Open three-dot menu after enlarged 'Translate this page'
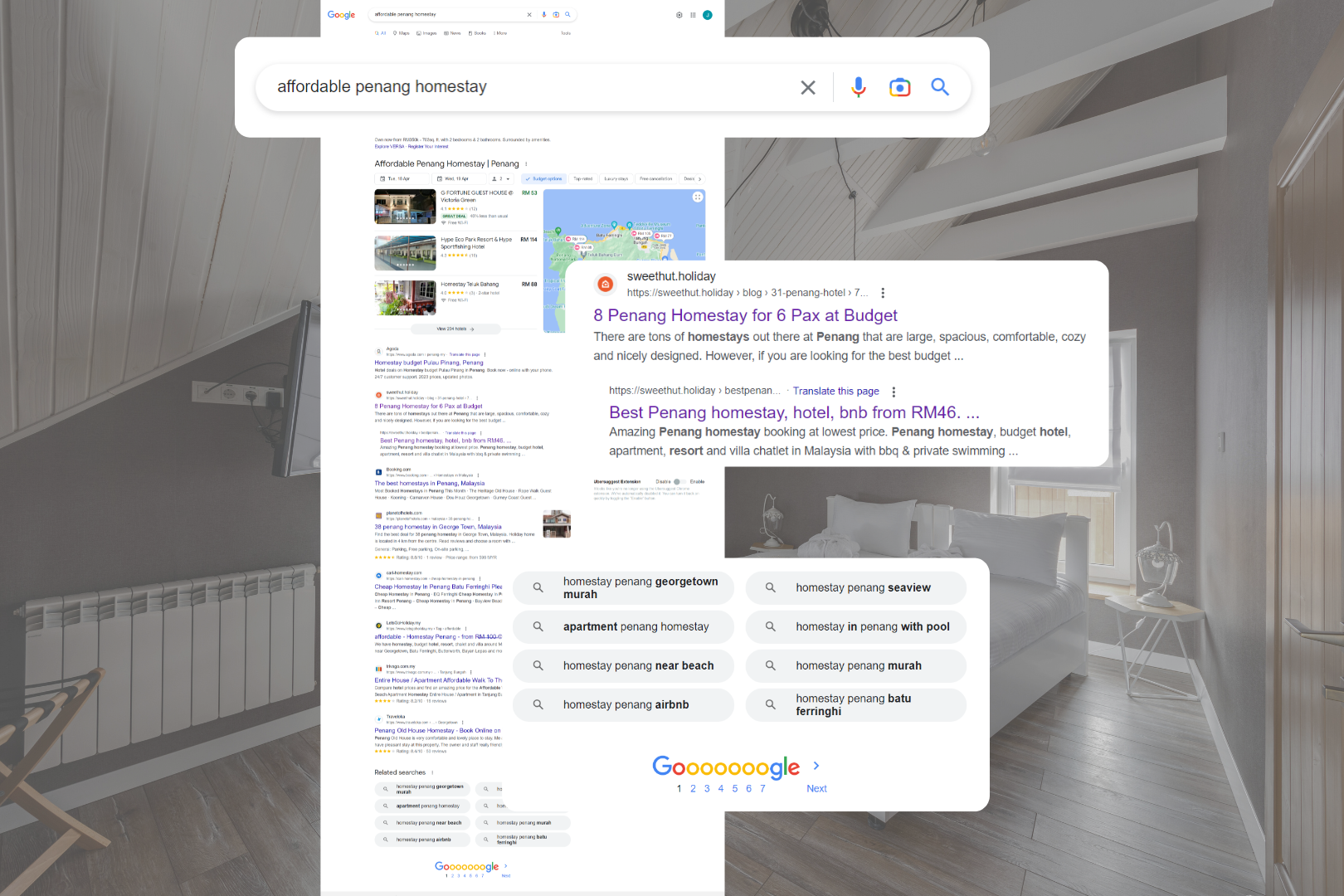Viewport: 1344px width, 896px height. point(894,392)
